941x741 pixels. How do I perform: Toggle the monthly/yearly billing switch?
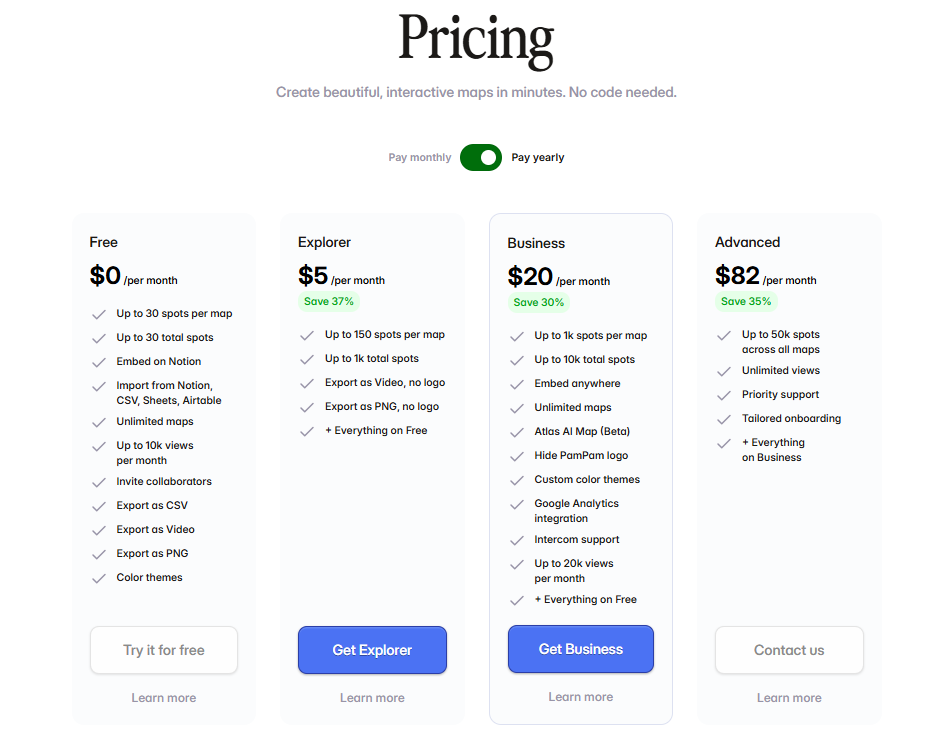point(480,157)
